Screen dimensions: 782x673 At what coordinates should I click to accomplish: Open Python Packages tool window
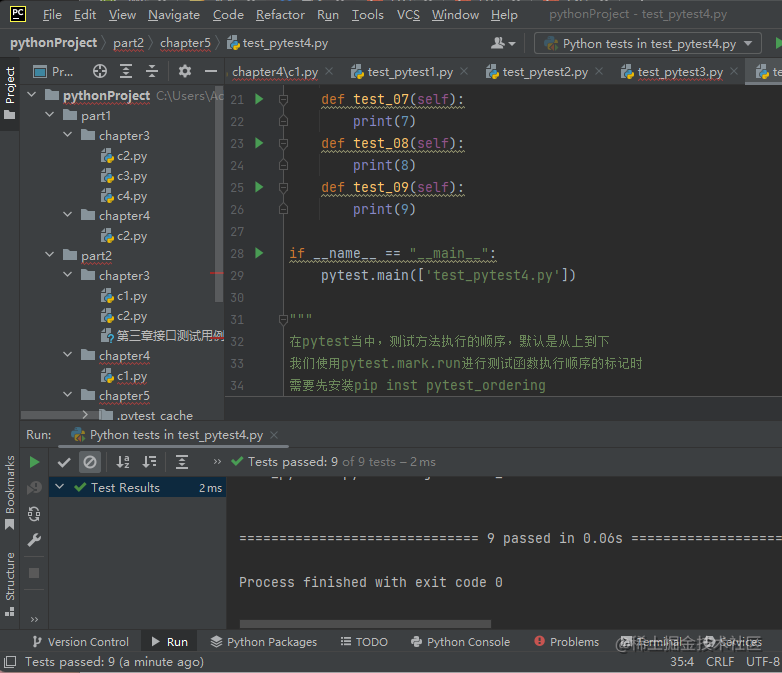point(264,642)
